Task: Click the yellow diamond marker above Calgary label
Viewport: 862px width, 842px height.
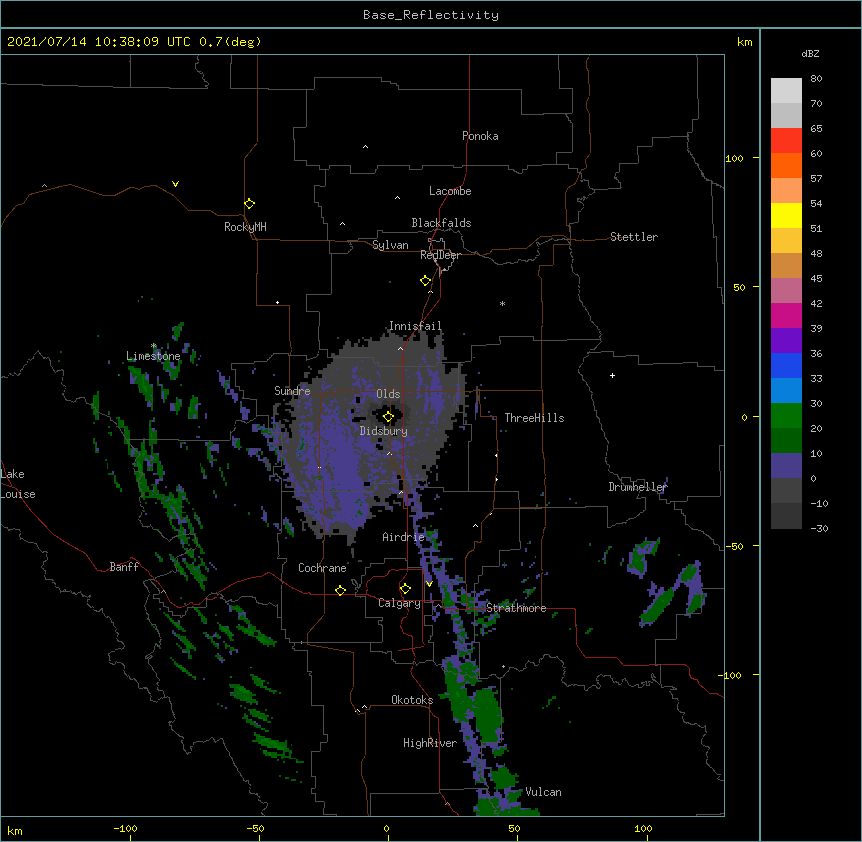Action: coord(405,589)
